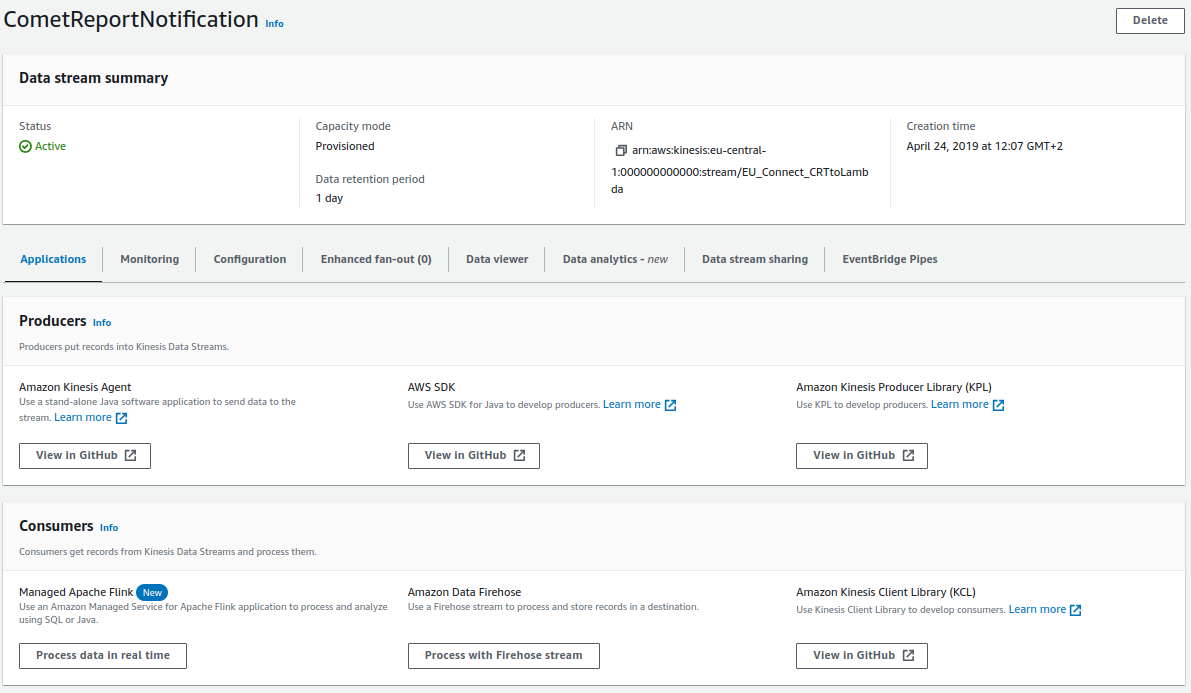Image resolution: width=1191 pixels, height=693 pixels.
Task: Open the Data stream sharing tab
Action: pos(755,259)
